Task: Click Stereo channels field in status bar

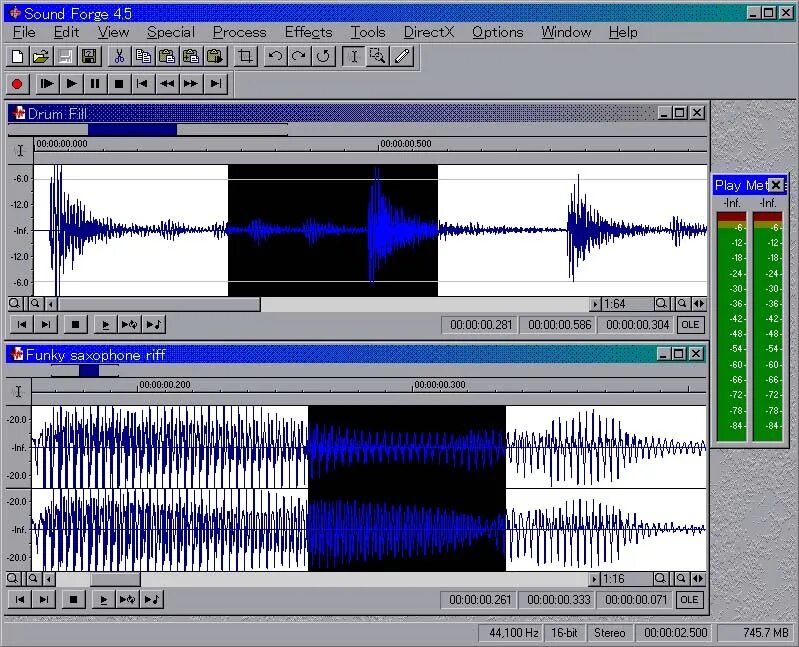Action: tap(609, 633)
